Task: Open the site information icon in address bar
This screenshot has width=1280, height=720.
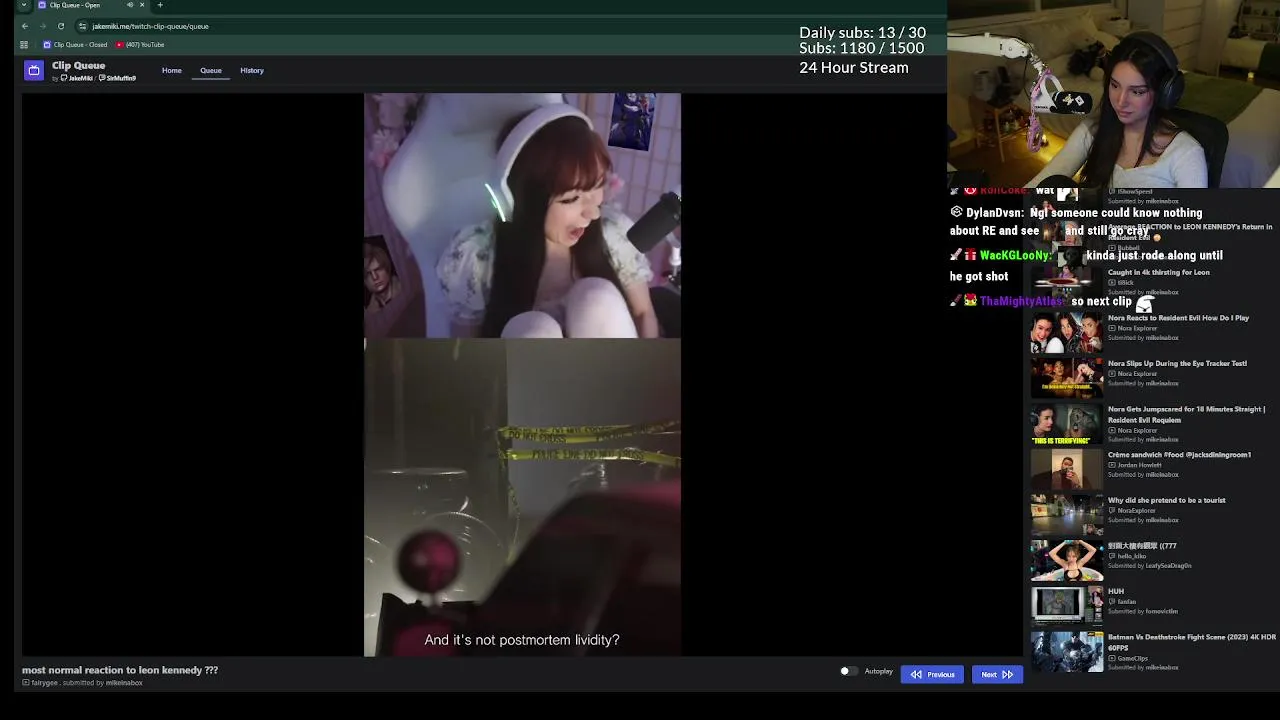Action: click(x=83, y=26)
